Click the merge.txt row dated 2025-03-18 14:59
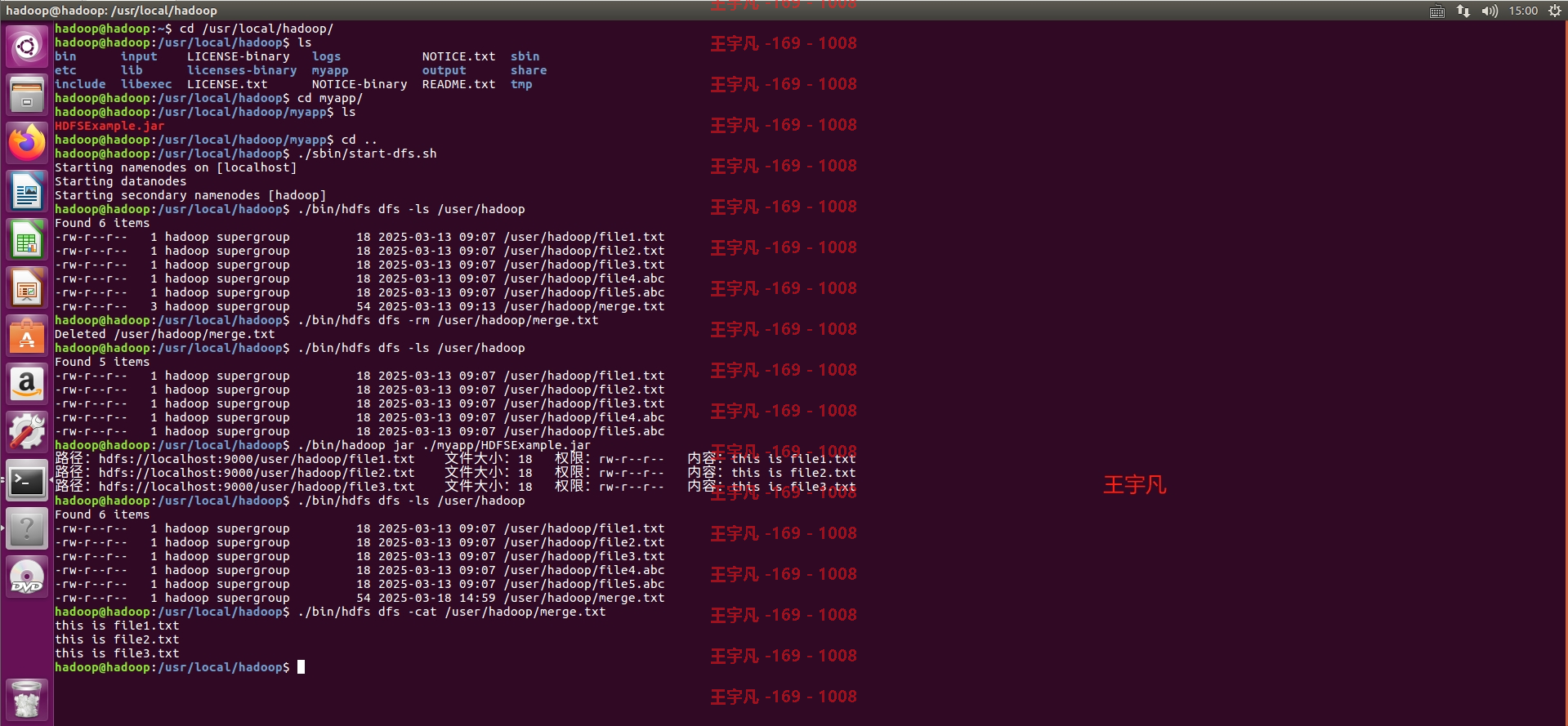Image resolution: width=1568 pixels, height=726 pixels. pyautogui.click(x=360, y=598)
